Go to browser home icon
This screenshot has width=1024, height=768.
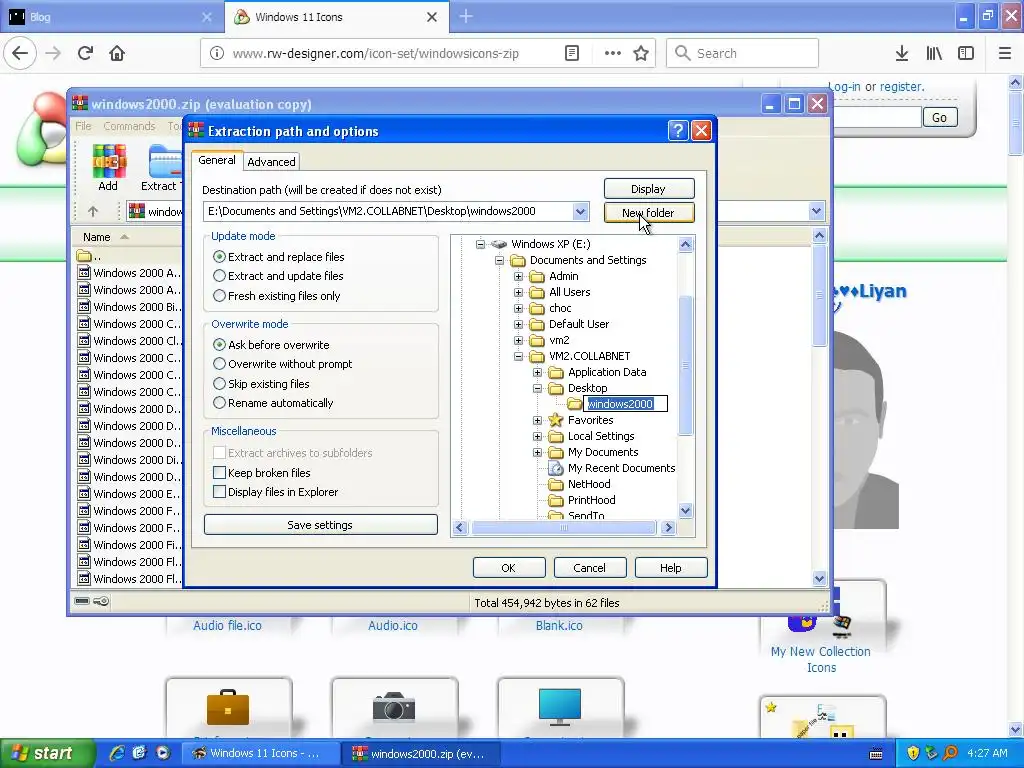click(117, 53)
